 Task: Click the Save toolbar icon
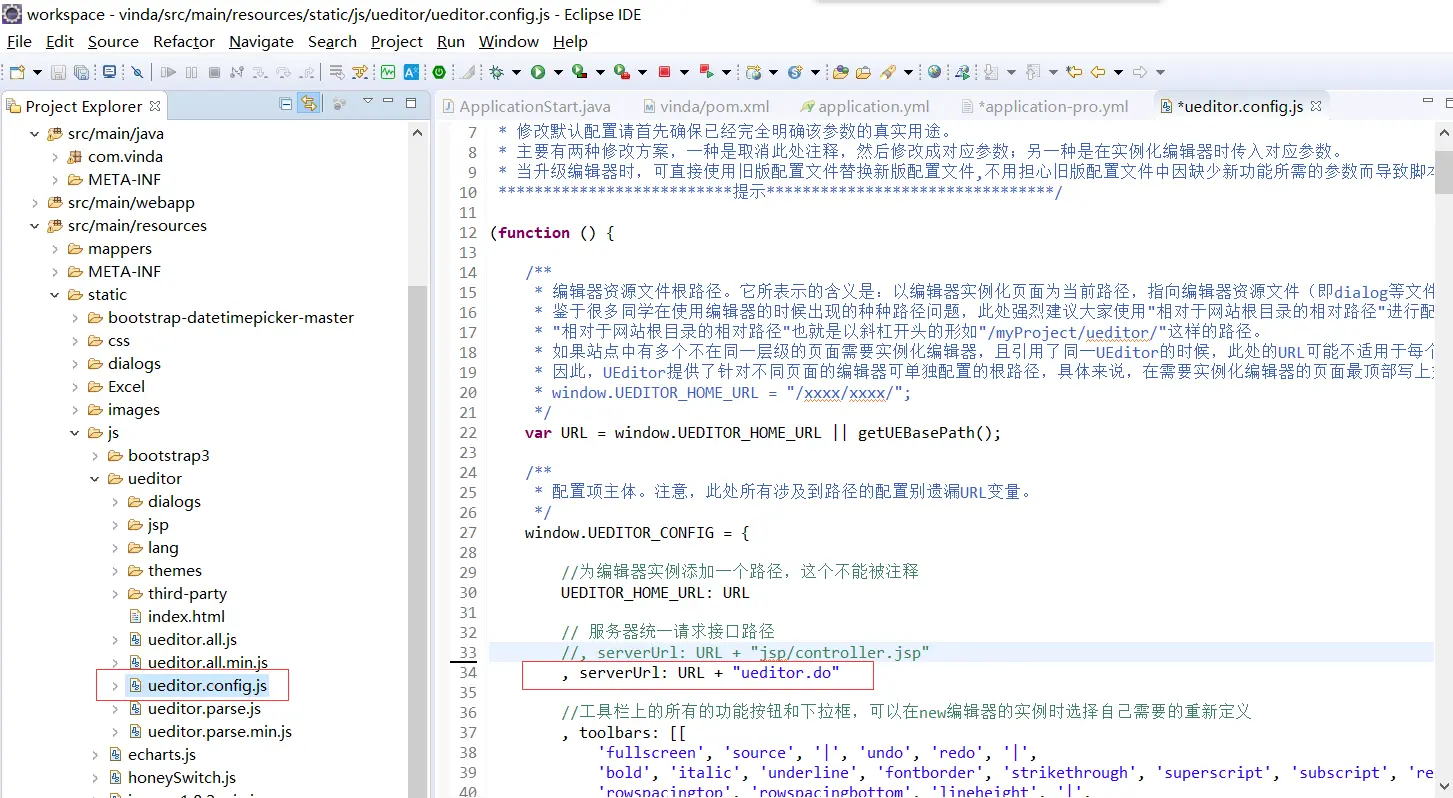[x=59, y=72]
